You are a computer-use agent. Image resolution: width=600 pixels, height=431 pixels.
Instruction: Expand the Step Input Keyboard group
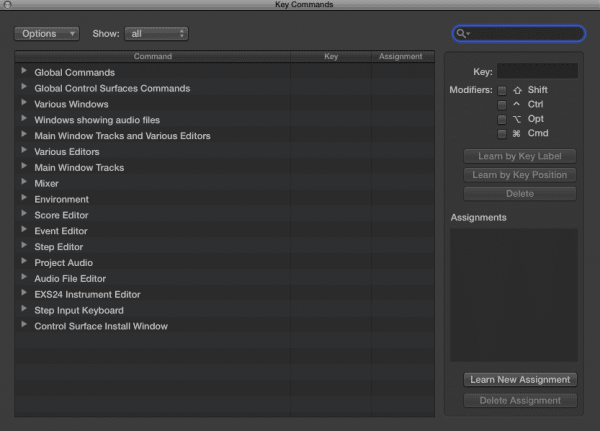click(23, 310)
